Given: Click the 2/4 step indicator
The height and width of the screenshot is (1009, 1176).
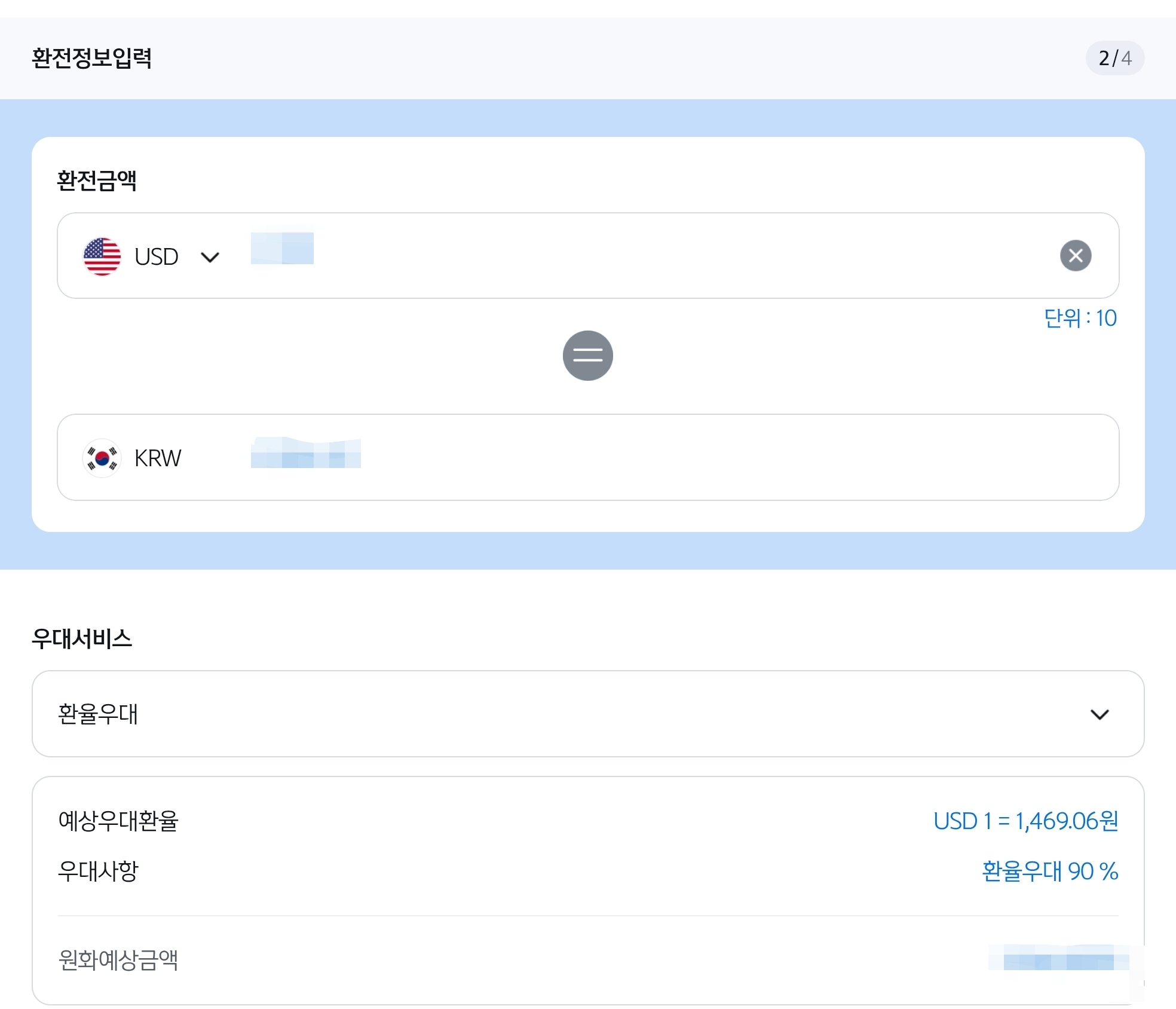Looking at the screenshot, I should [x=1114, y=58].
